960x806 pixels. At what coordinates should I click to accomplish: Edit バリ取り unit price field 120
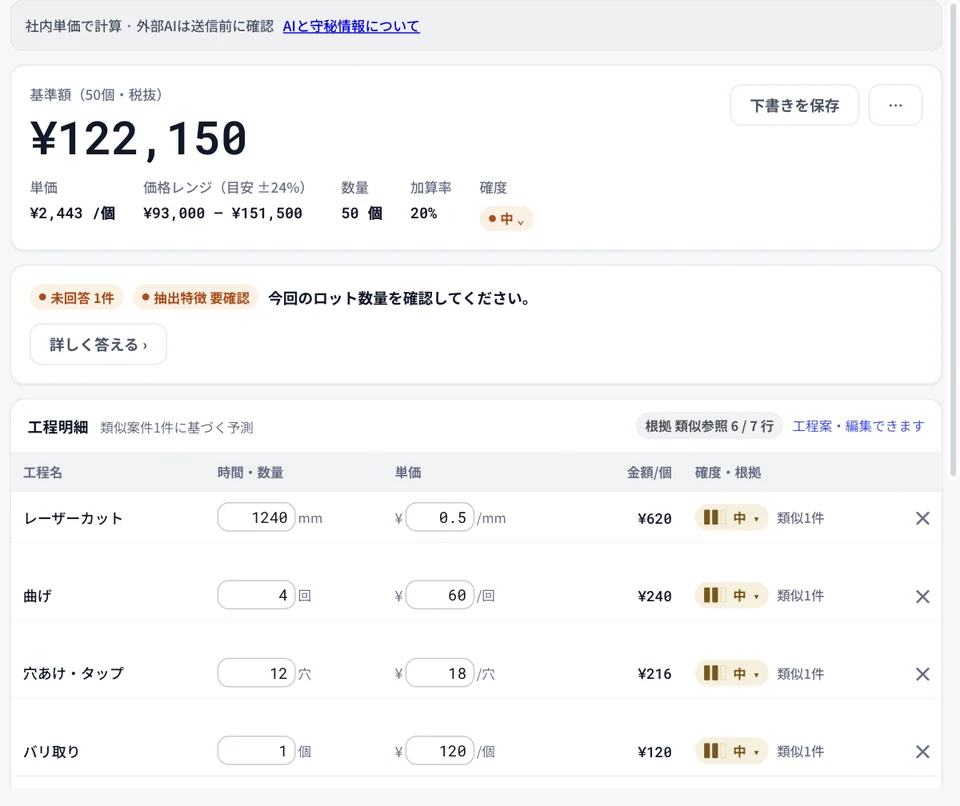440,751
